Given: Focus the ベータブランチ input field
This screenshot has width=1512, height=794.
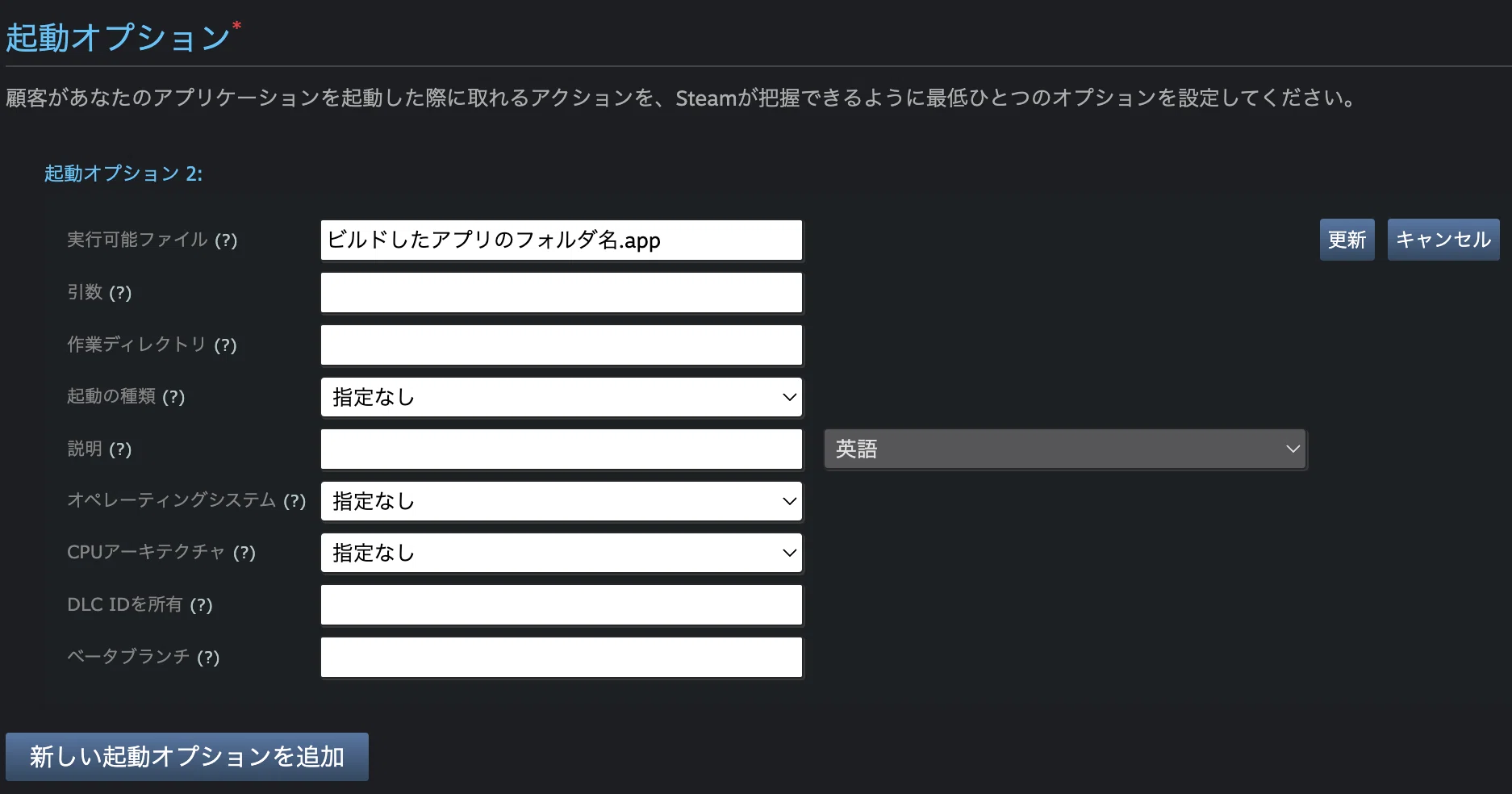Looking at the screenshot, I should pos(562,657).
